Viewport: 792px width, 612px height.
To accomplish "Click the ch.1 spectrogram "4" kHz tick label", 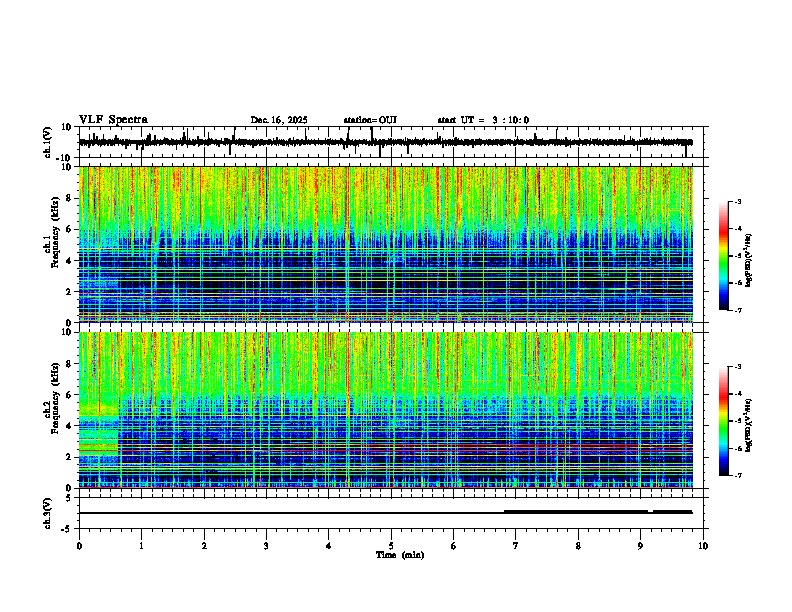I will point(70,261).
